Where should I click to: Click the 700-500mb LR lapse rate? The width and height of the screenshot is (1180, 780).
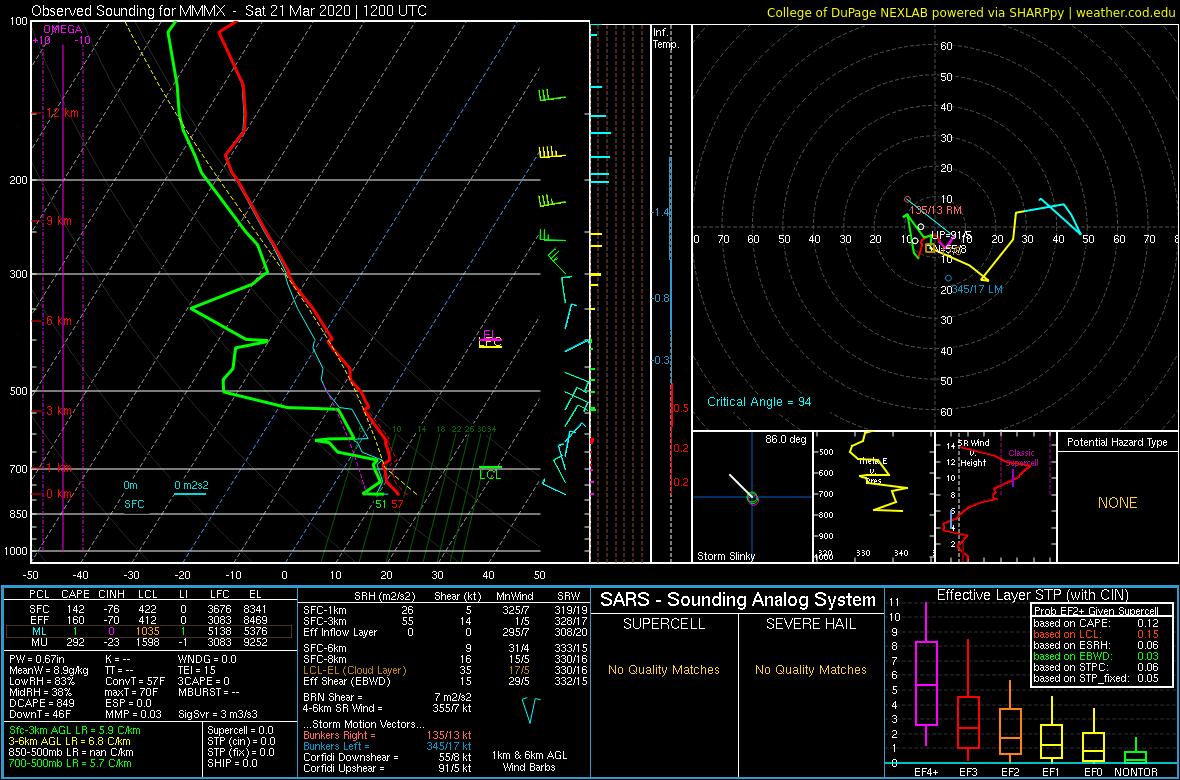point(69,764)
